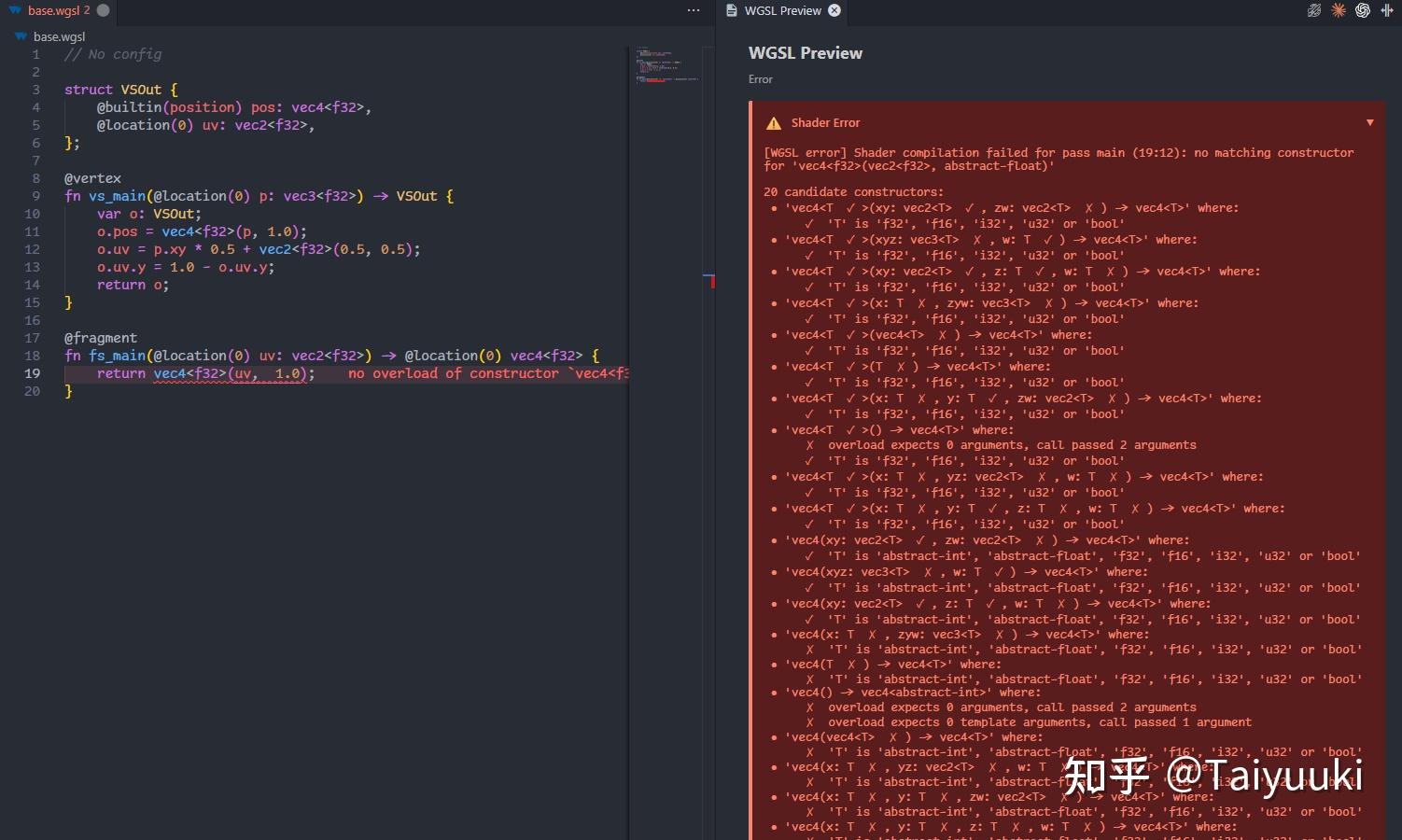Click the WGSL icon in the breadcrumb bar
The image size is (1402, 840).
(x=21, y=36)
